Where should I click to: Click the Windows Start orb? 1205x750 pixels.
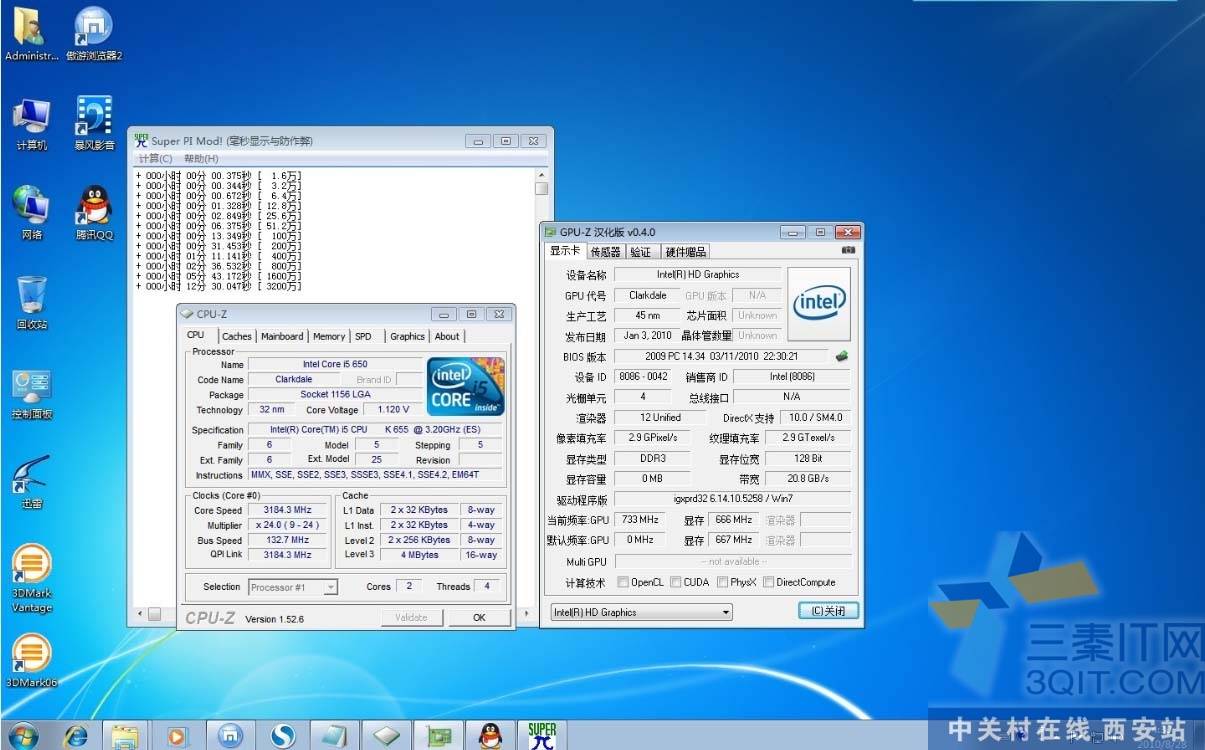point(21,735)
